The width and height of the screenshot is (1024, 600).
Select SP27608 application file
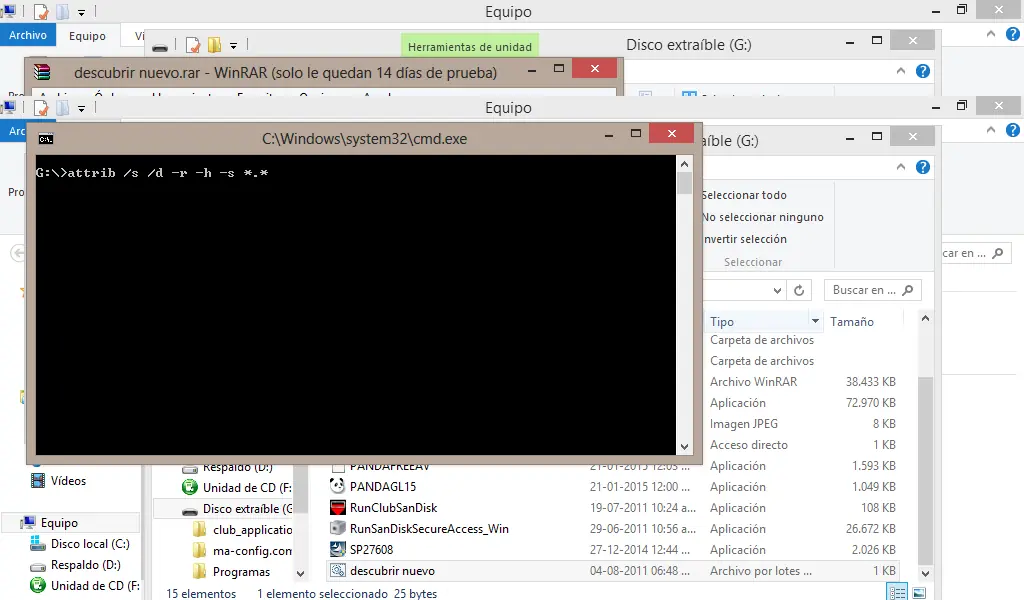pos(372,549)
